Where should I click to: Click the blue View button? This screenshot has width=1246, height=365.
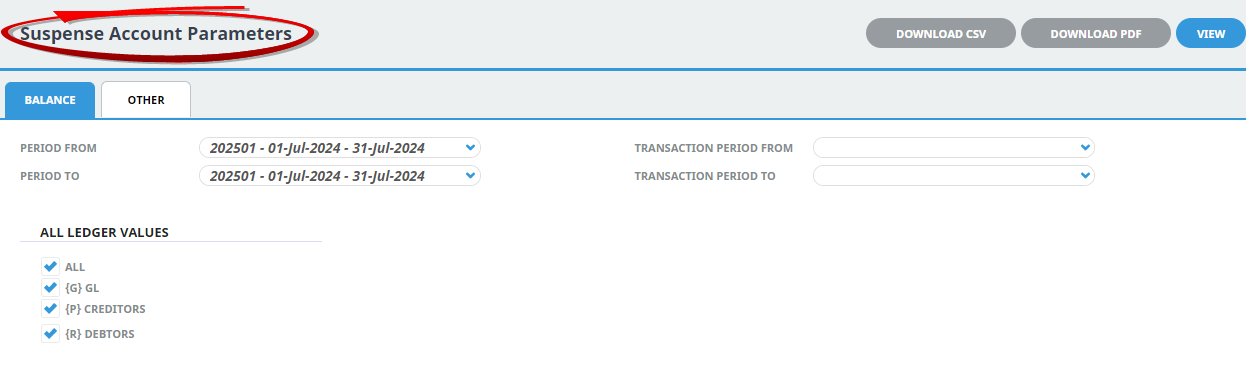tap(1211, 33)
